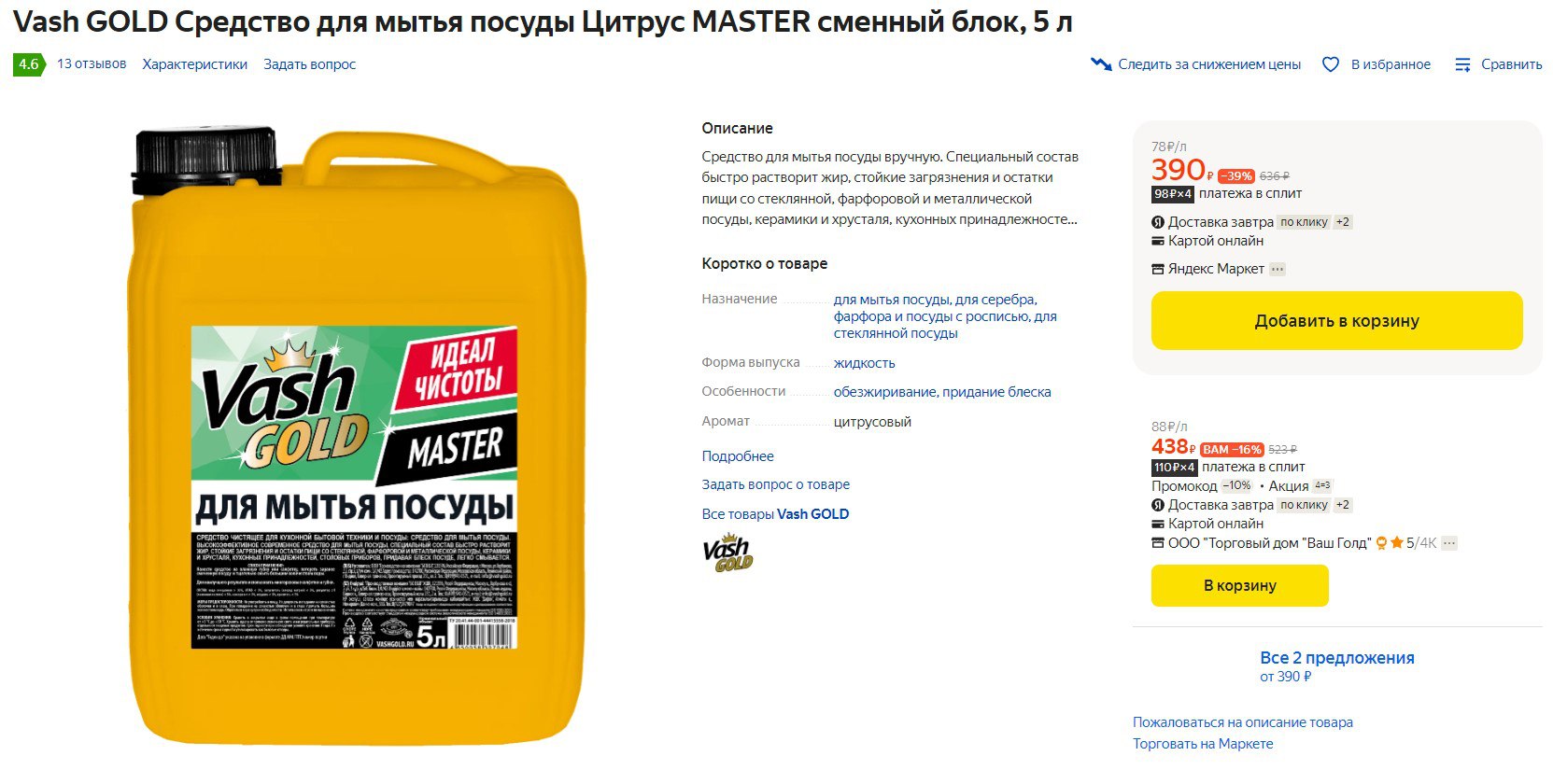Click the heart icon for favorites
The height and width of the screenshot is (784, 1553).
tap(1331, 64)
